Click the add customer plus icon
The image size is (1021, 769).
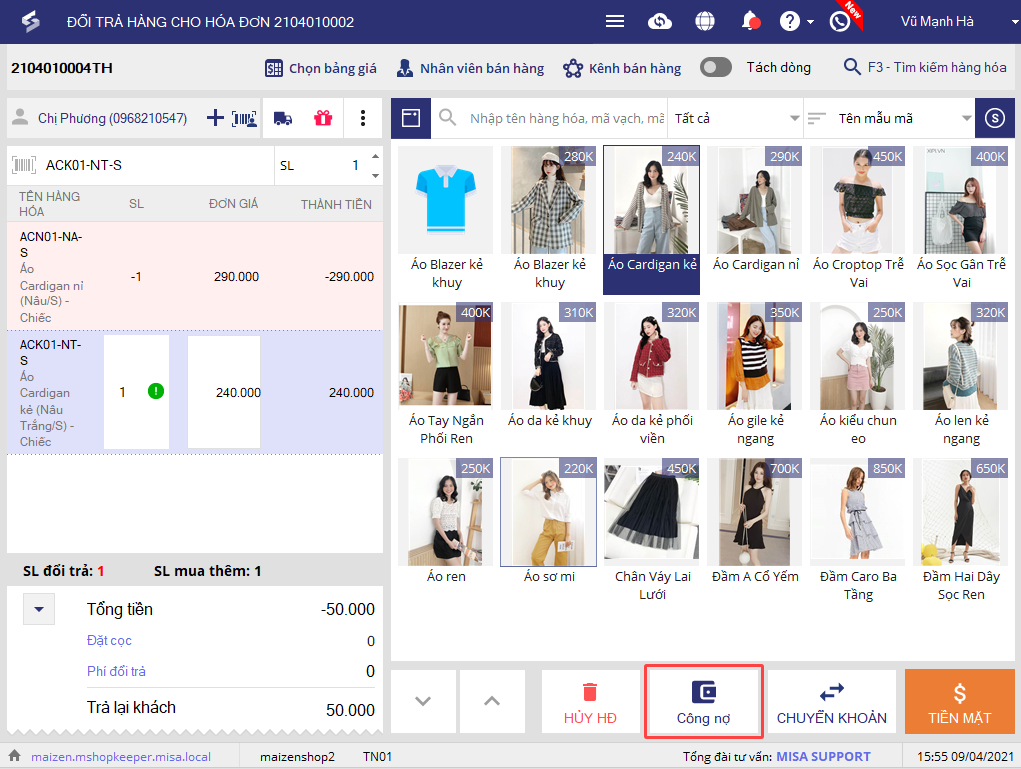click(215, 118)
